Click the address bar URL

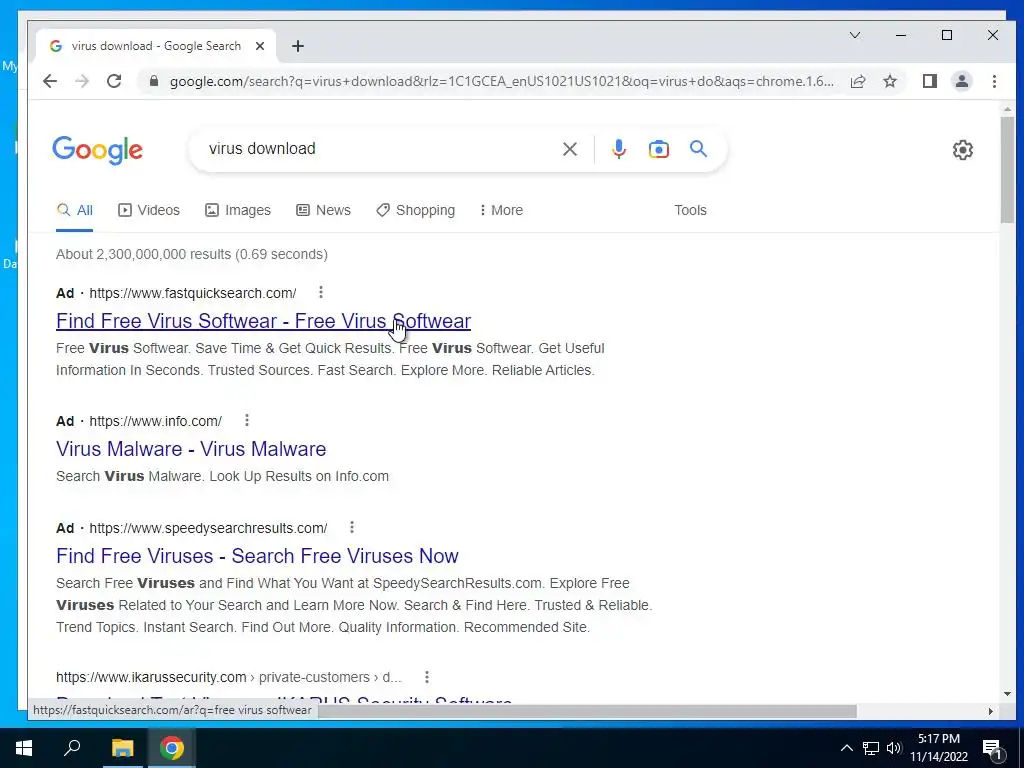click(502, 82)
